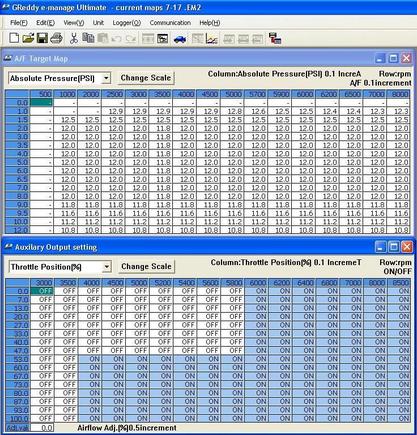Click 11.8 cell at 2.0 PSI, 3500 rpm
The height and width of the screenshot is (435, 417).
(161, 128)
